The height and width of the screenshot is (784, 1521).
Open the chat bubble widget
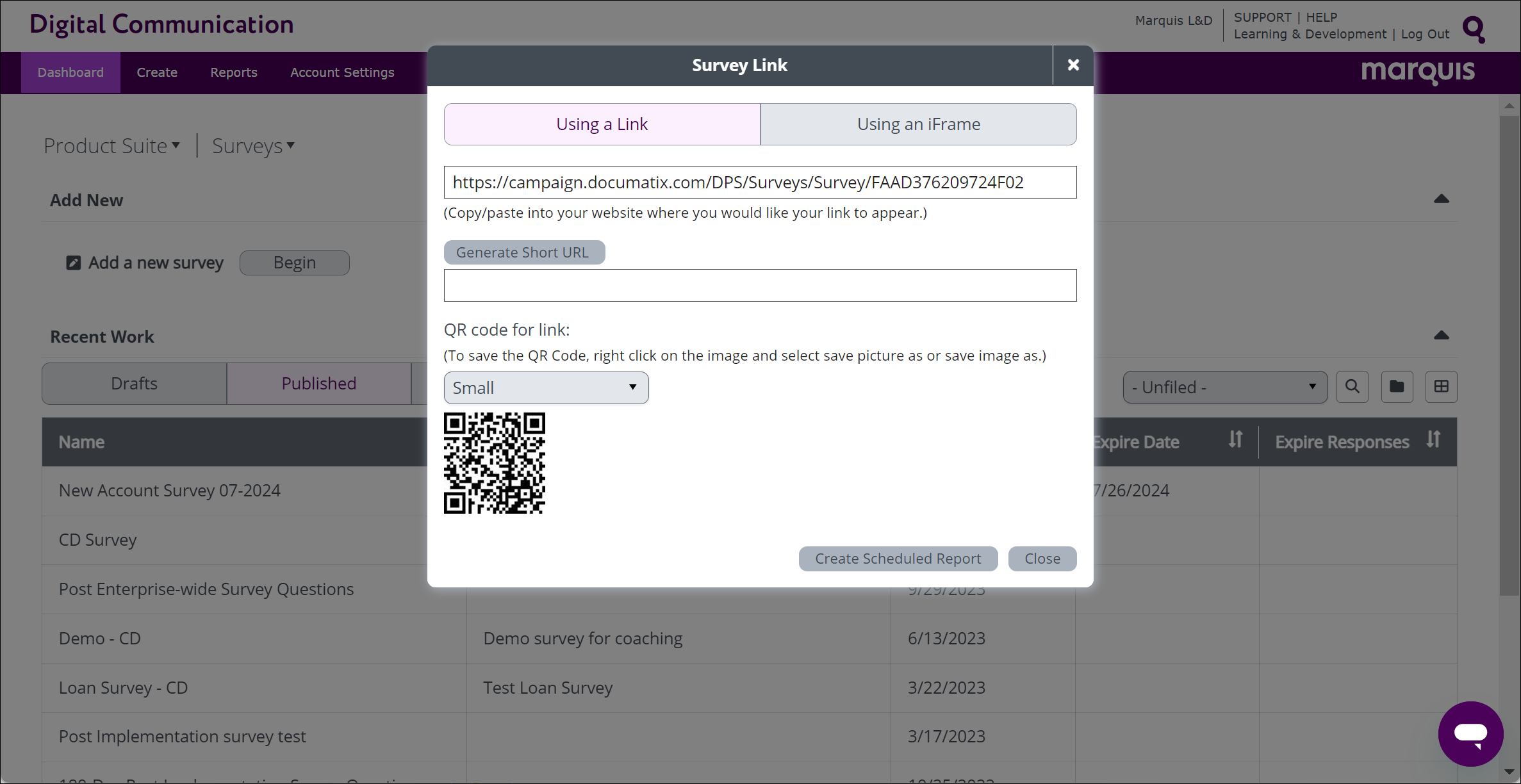1470,733
